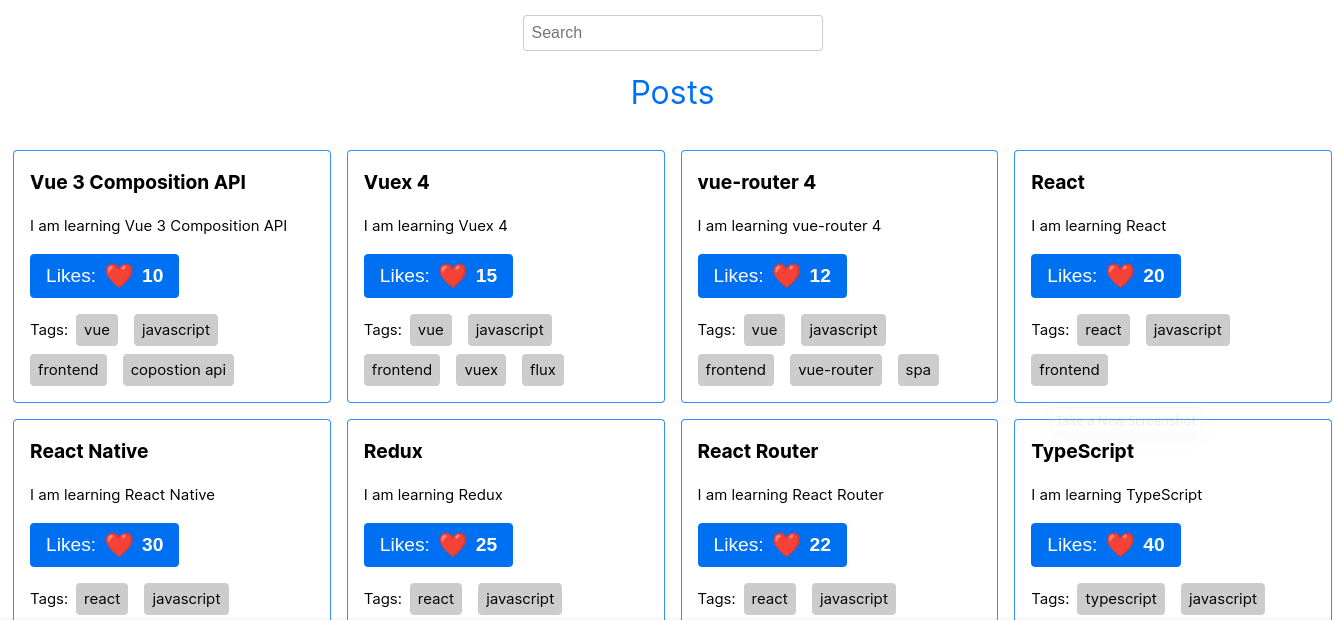Select the 'spa' tag
Image resolution: width=1334 pixels, height=620 pixels.
(918, 370)
